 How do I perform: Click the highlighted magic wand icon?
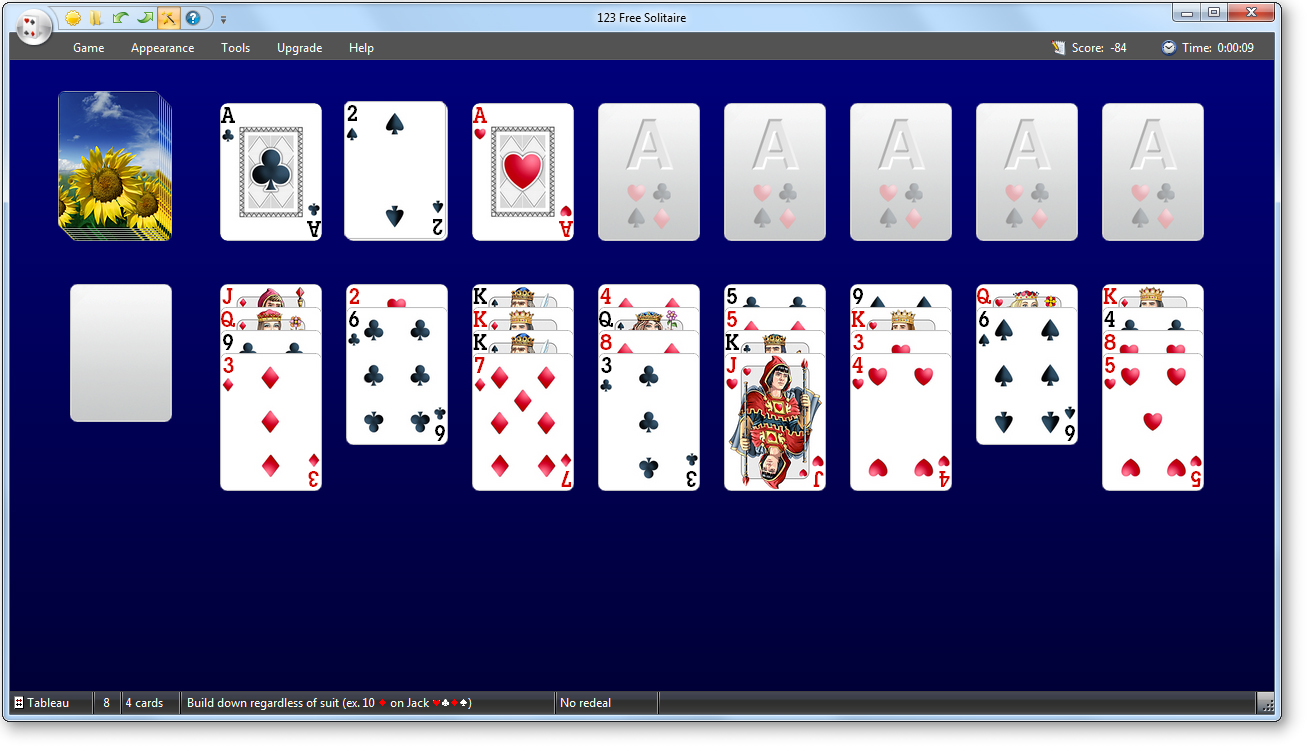[169, 18]
